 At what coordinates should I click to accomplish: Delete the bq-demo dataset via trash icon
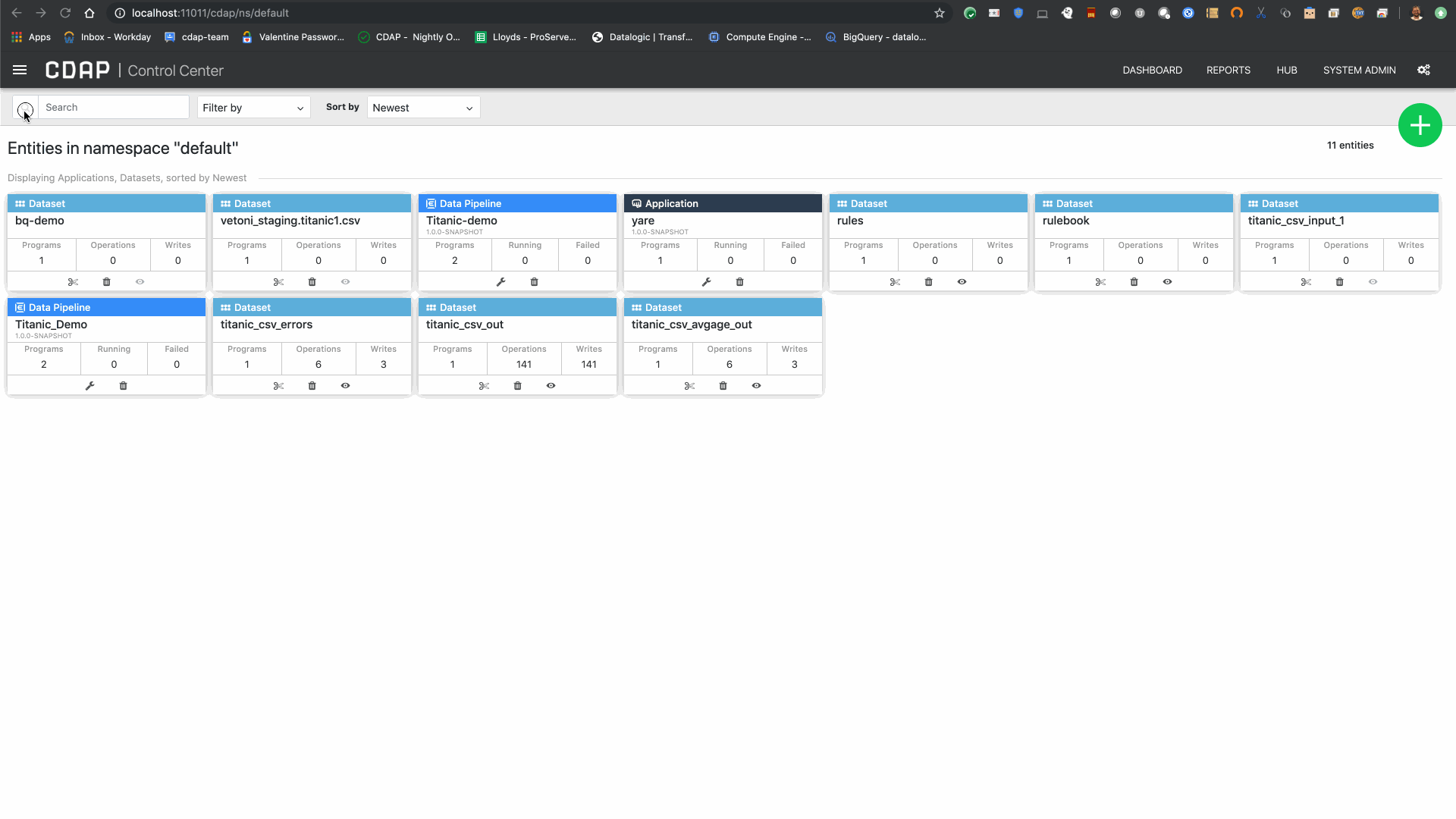click(x=106, y=282)
